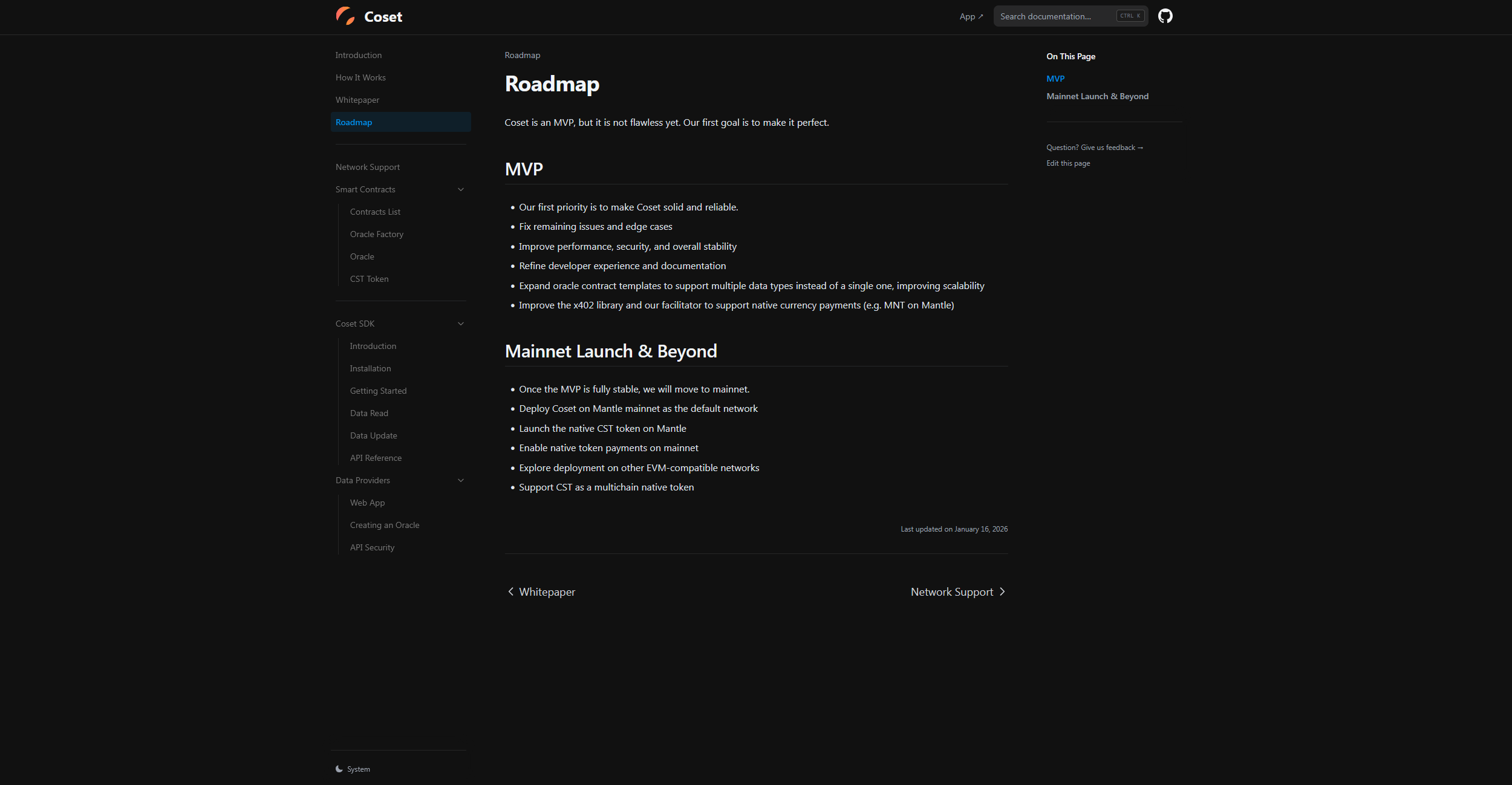The width and height of the screenshot is (1512, 785).
Task: Open the Oracle Factory contract page
Action: [376, 234]
